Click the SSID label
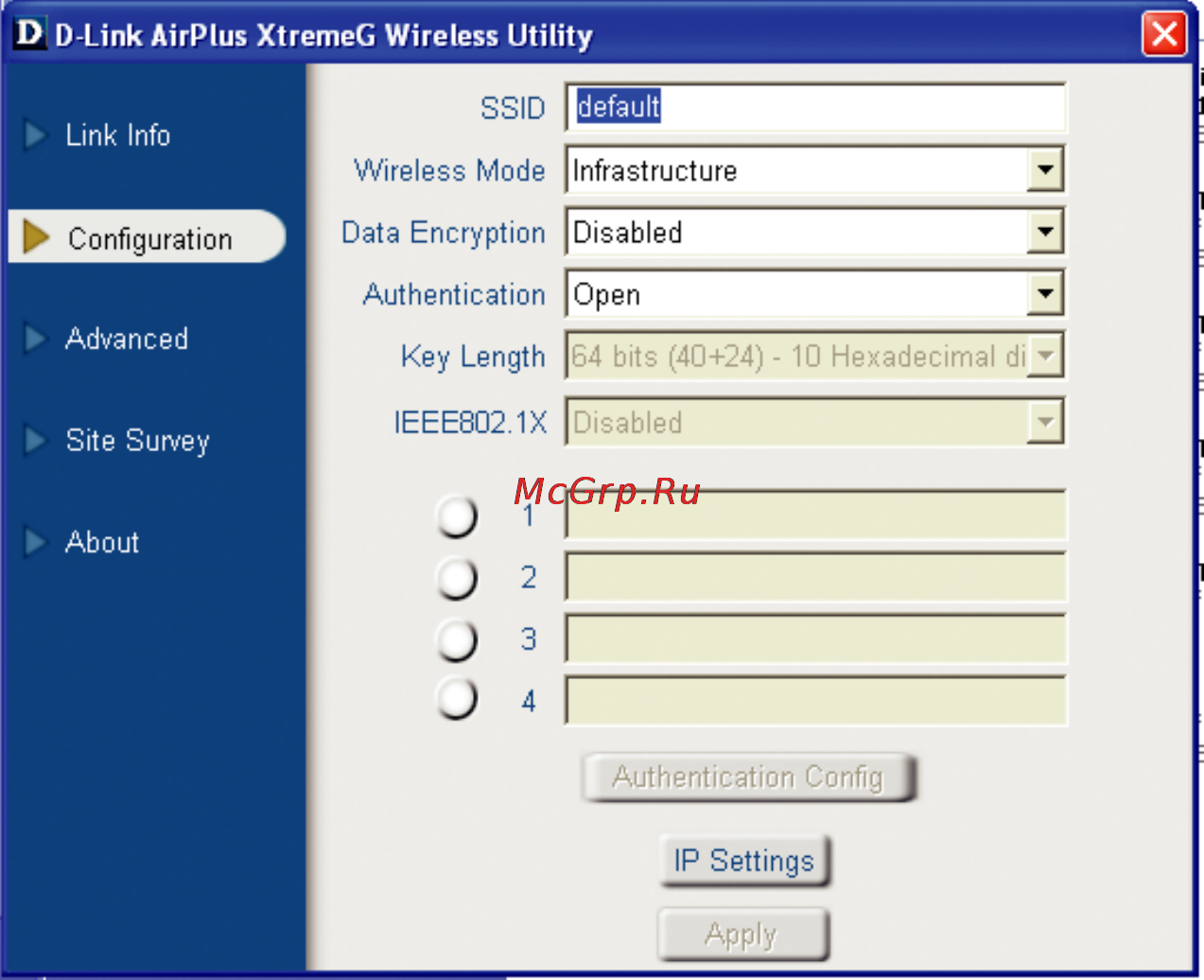1204x980 pixels. pos(513,108)
